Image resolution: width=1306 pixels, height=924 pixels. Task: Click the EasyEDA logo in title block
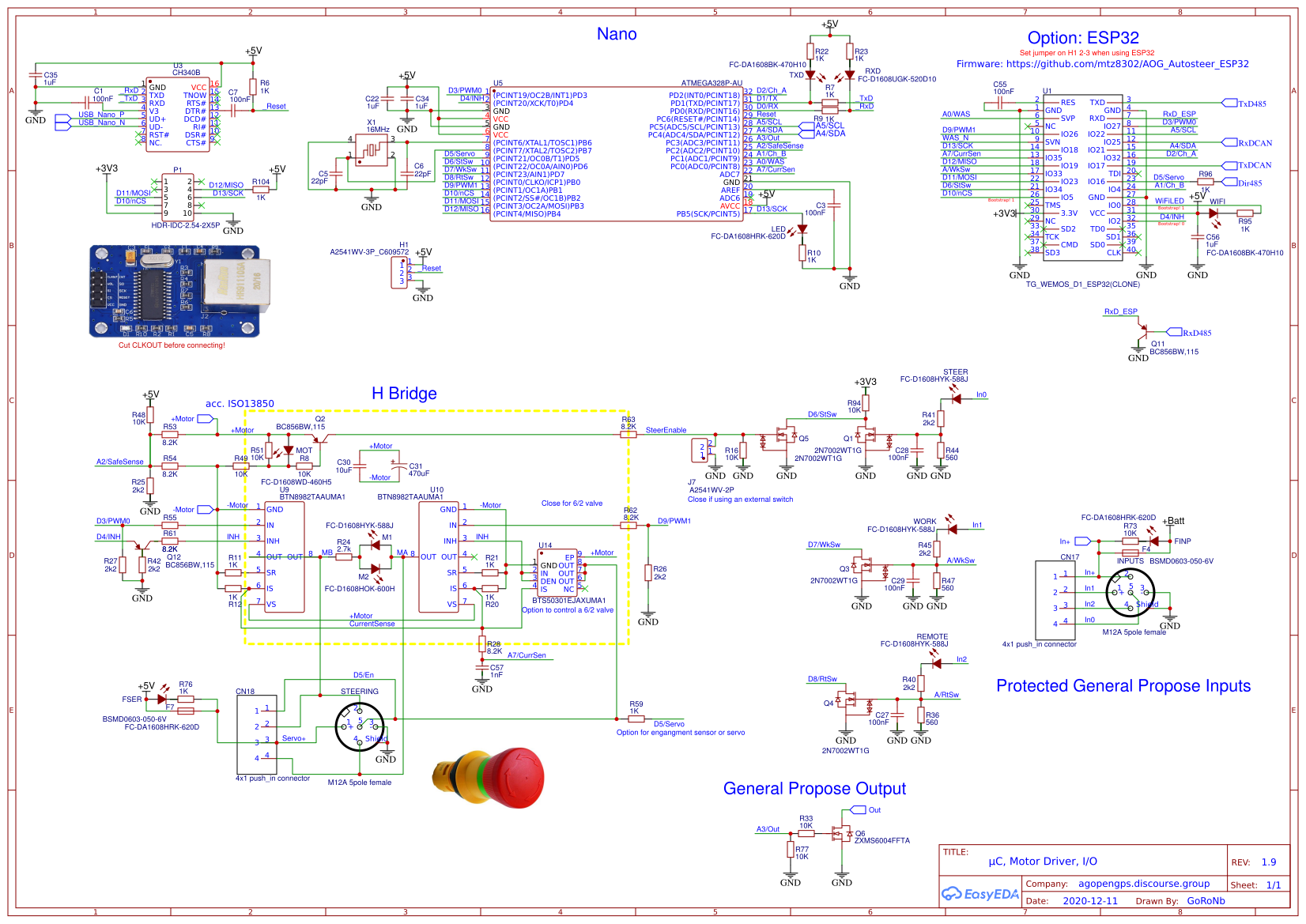(x=978, y=893)
